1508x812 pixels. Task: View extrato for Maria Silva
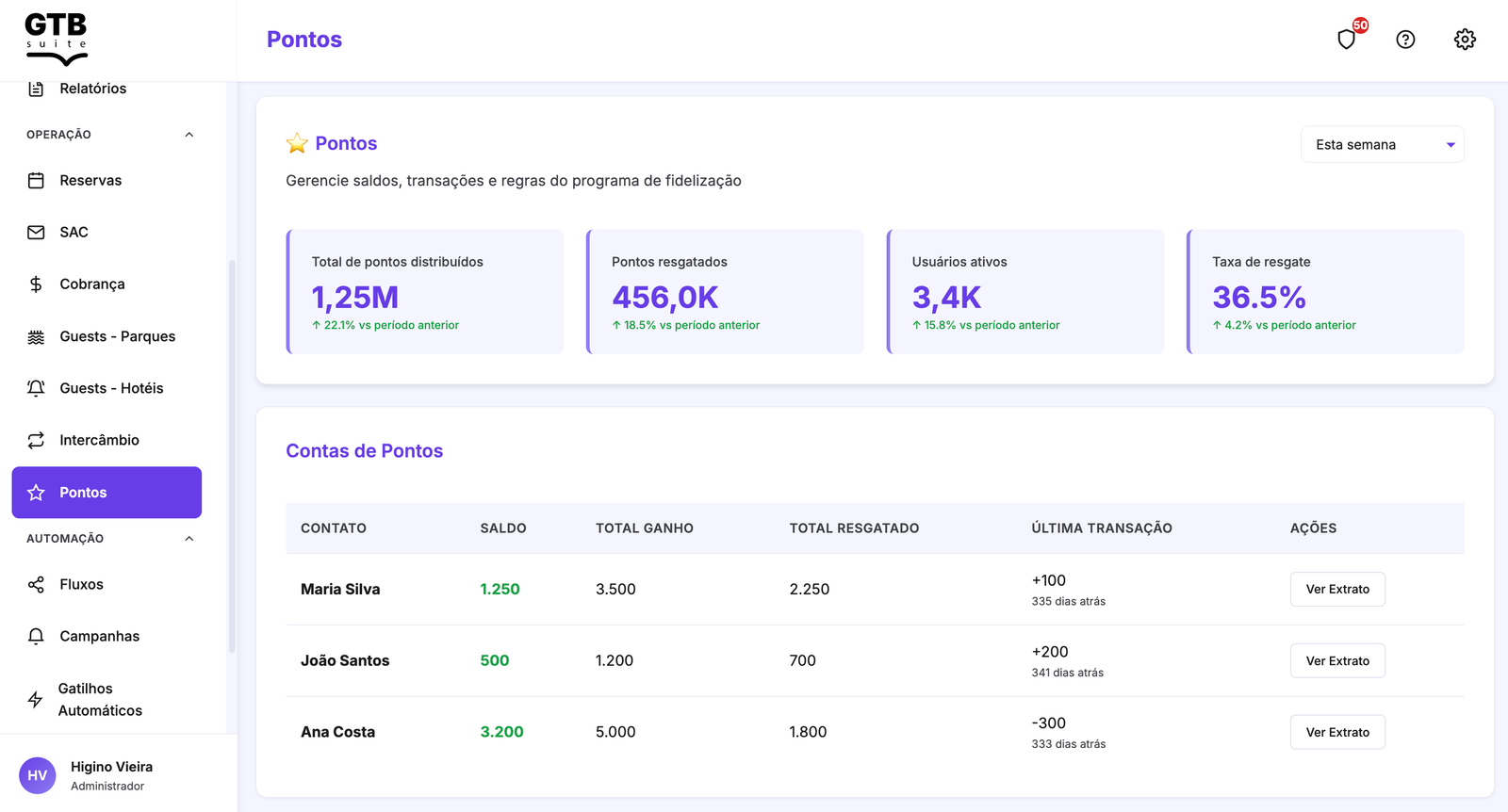(1336, 590)
